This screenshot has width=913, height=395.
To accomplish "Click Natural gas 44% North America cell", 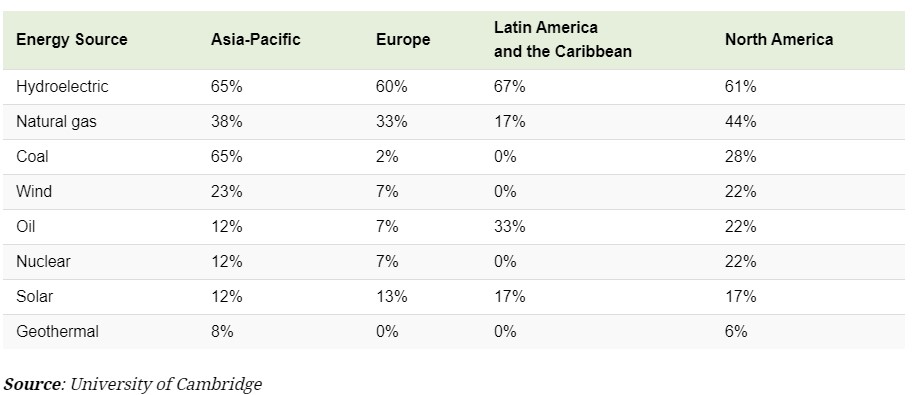I will tap(741, 122).
